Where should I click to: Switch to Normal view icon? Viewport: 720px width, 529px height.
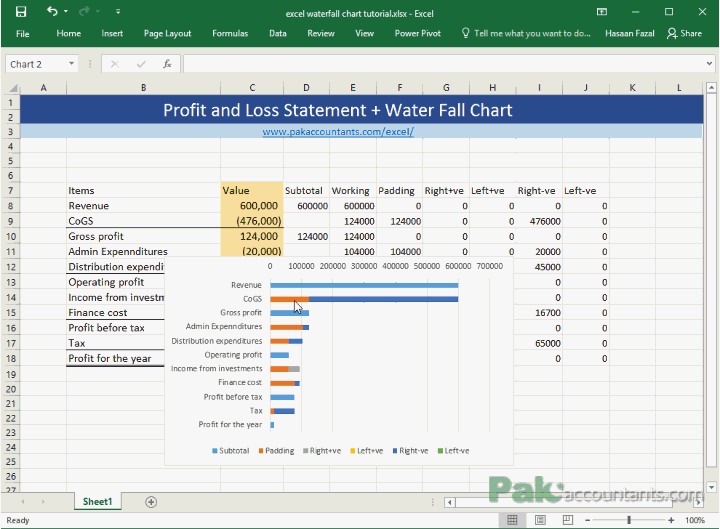pyautogui.click(x=512, y=520)
